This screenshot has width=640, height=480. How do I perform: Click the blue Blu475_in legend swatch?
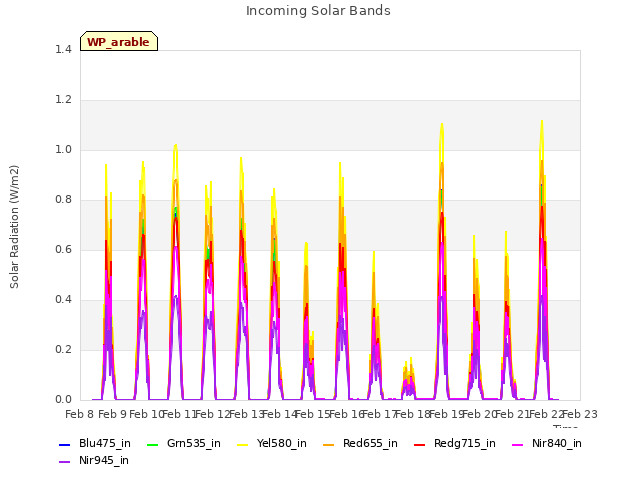pyautogui.click(x=64, y=444)
